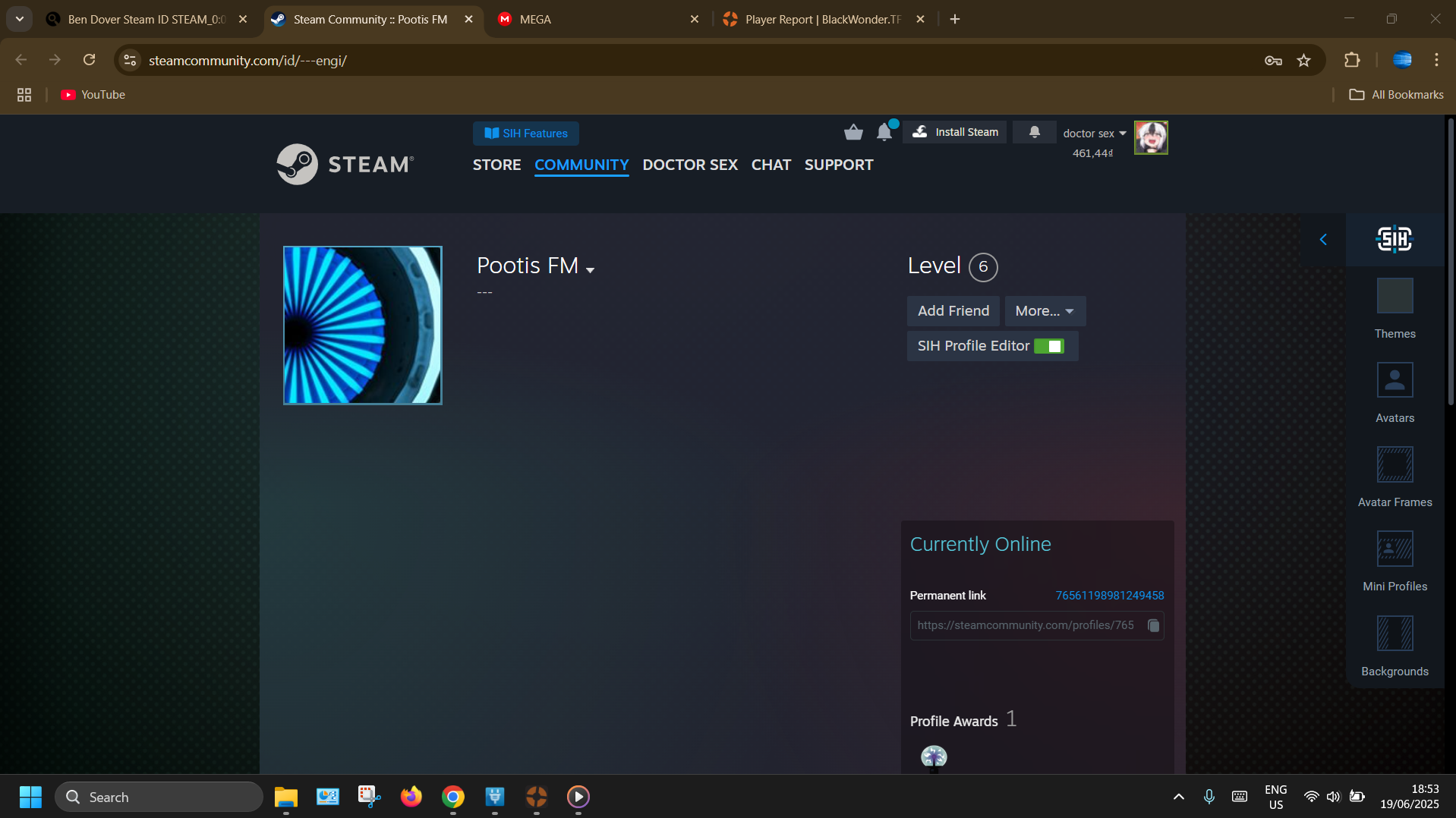Expand the More... dropdown
Screen dimensions: 1456x818
click(1045, 311)
